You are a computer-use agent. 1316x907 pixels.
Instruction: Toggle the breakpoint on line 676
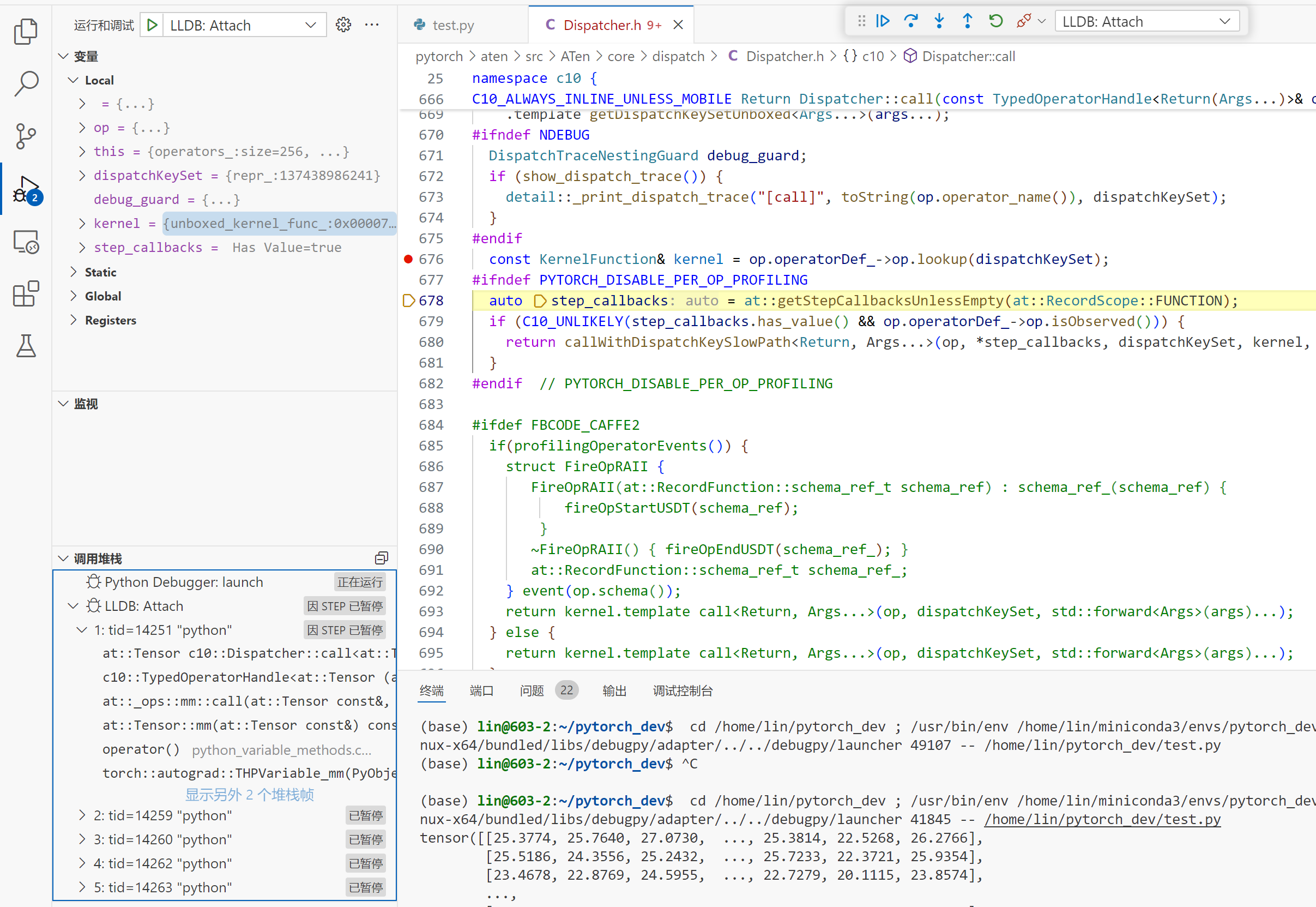coord(408,259)
